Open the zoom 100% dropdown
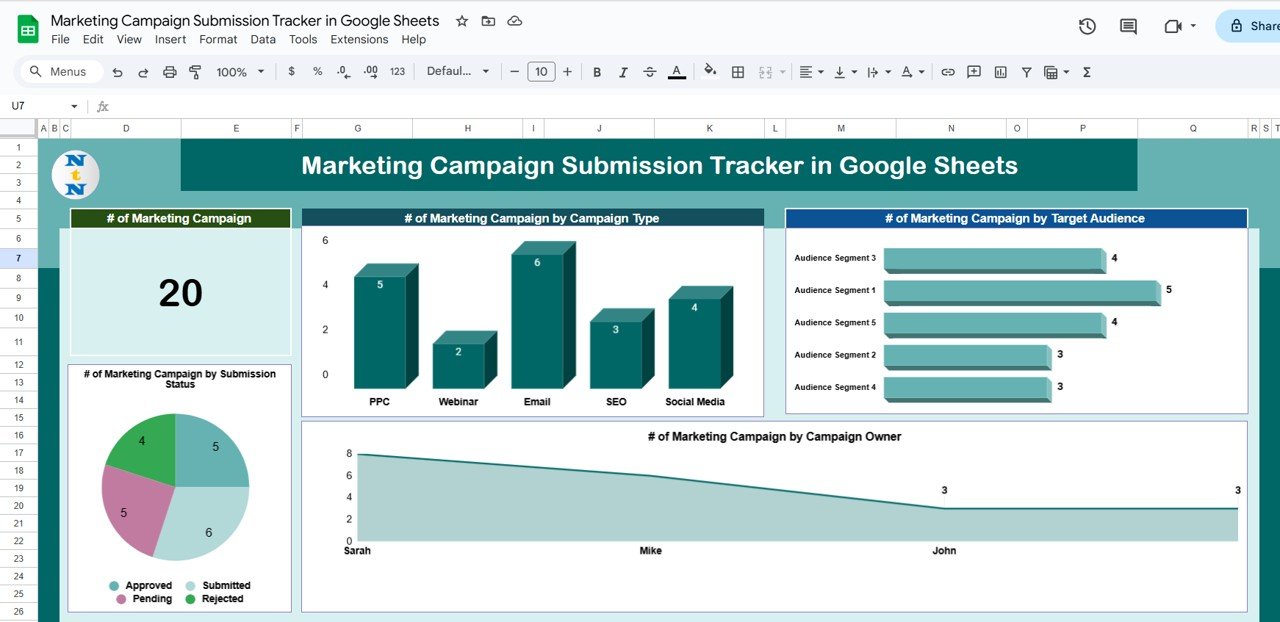 click(x=240, y=72)
